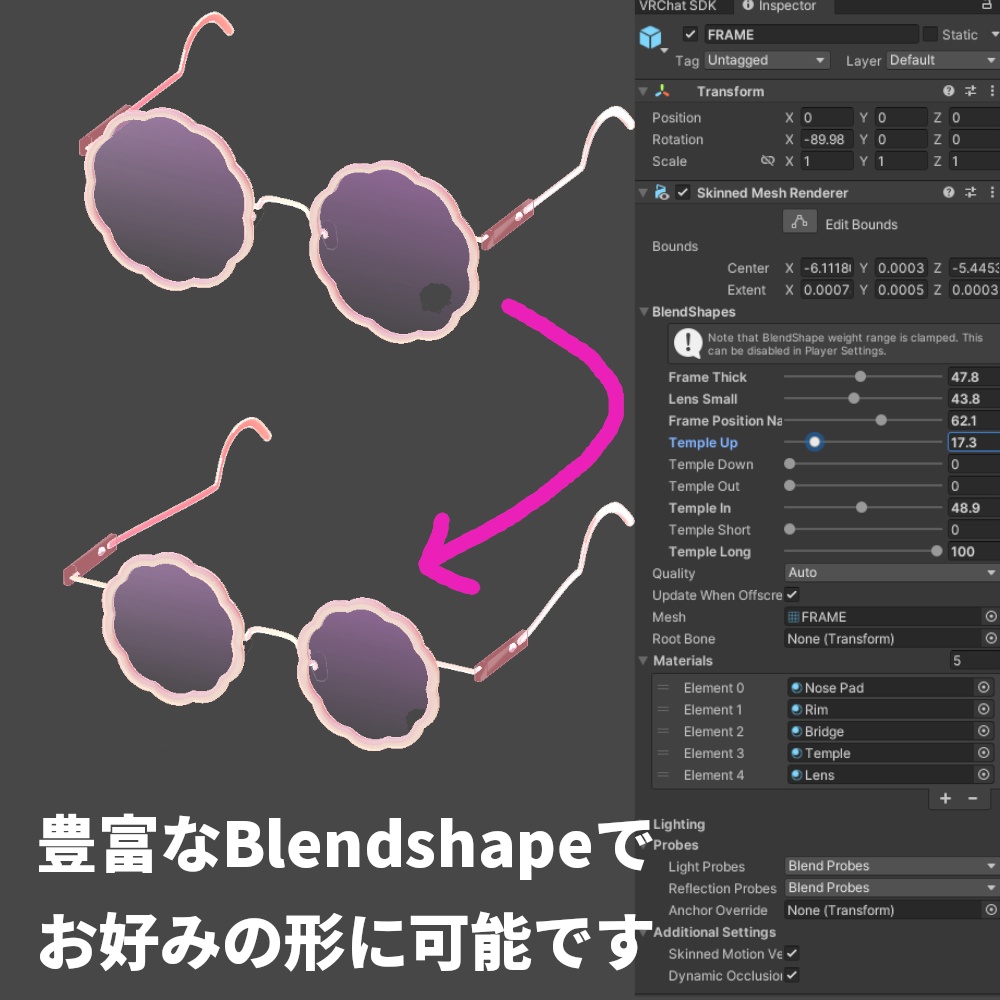The height and width of the screenshot is (1000, 1000).
Task: Click the Bounds Center X value field
Action: [827, 268]
